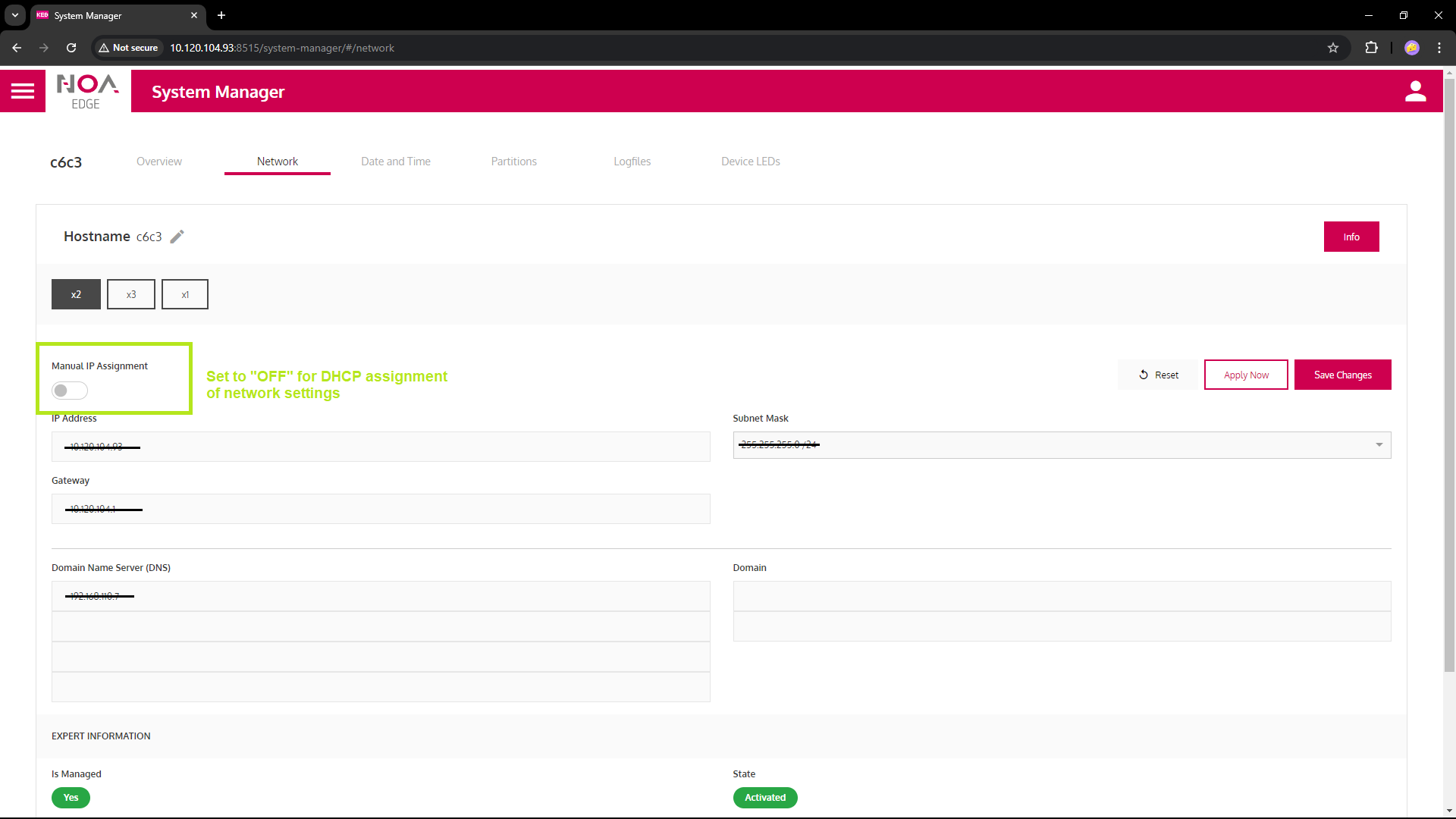Click the Gateway input field
Image resolution: width=1456 pixels, height=819 pixels.
point(381,509)
